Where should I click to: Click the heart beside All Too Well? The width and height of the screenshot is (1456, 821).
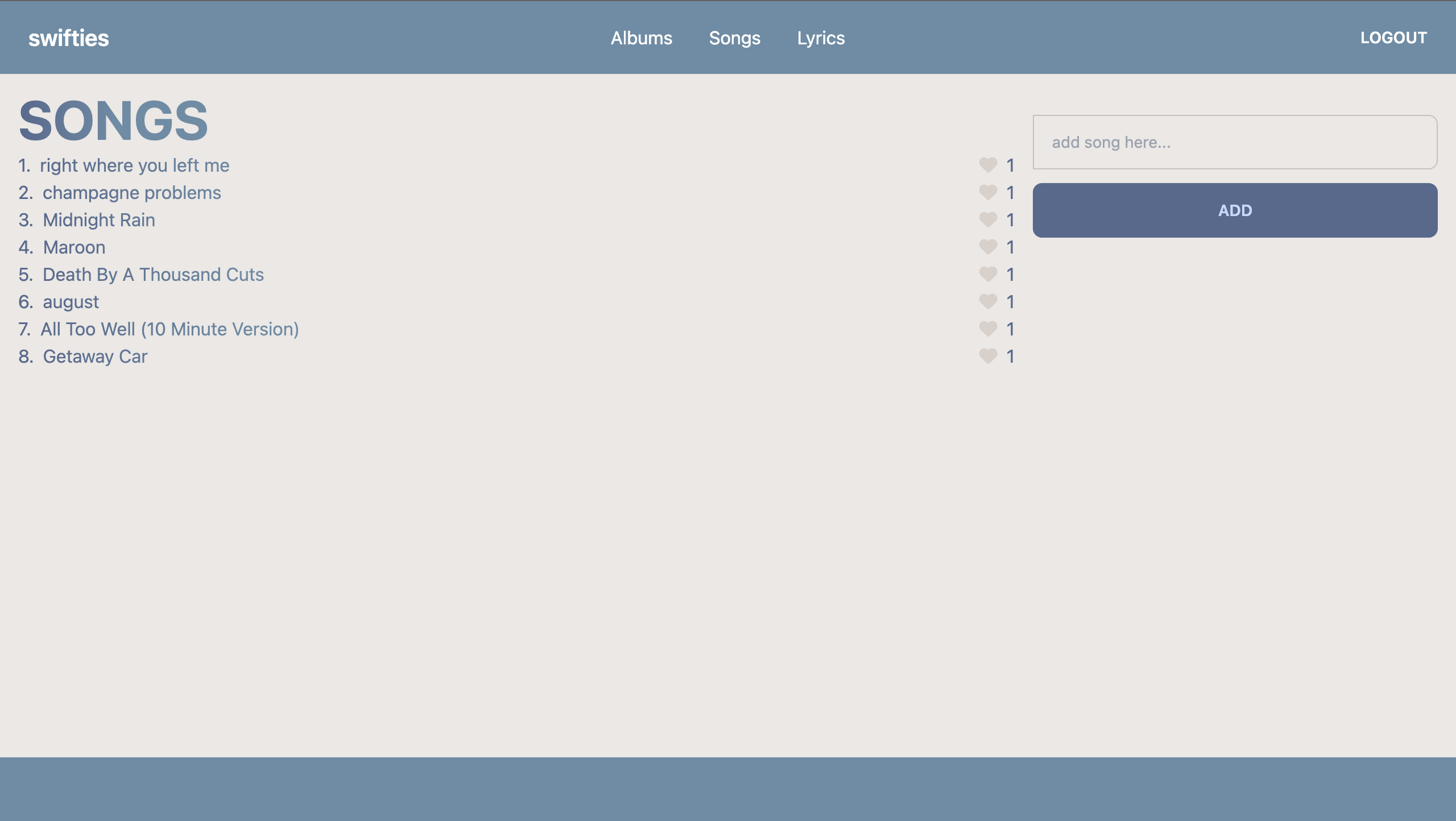tap(987, 329)
